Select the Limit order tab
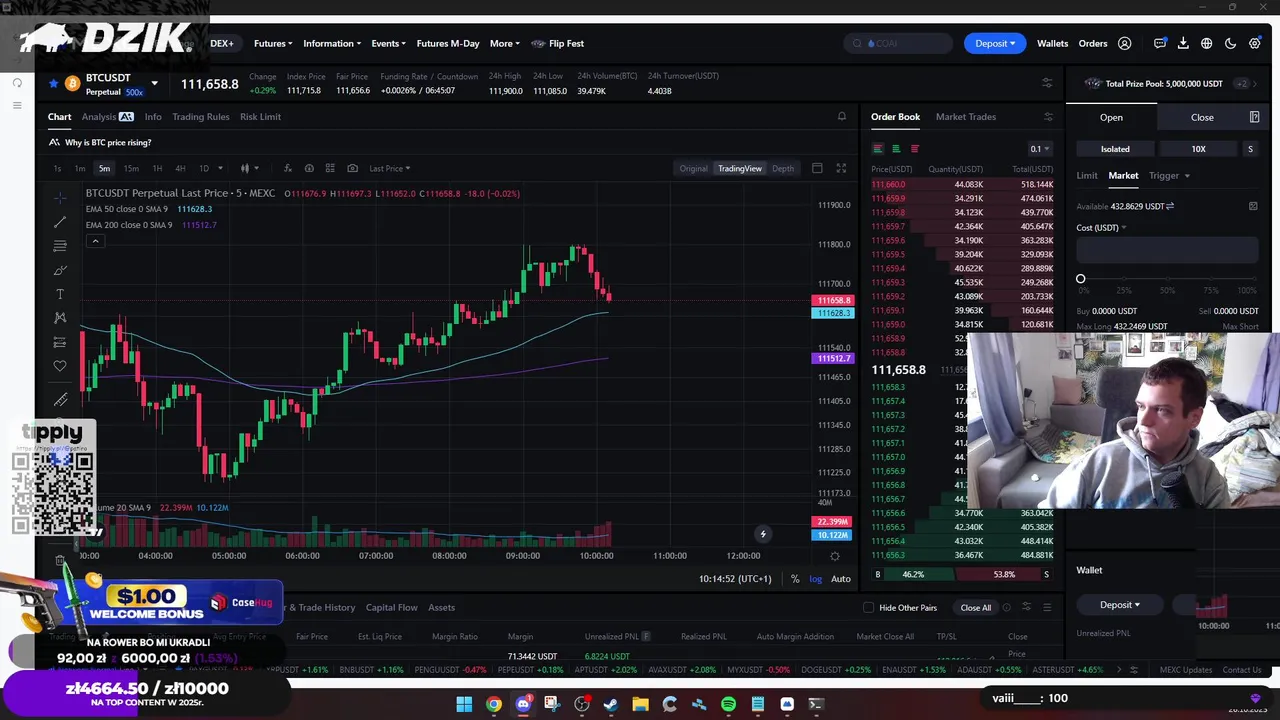1280x720 pixels. [1087, 176]
